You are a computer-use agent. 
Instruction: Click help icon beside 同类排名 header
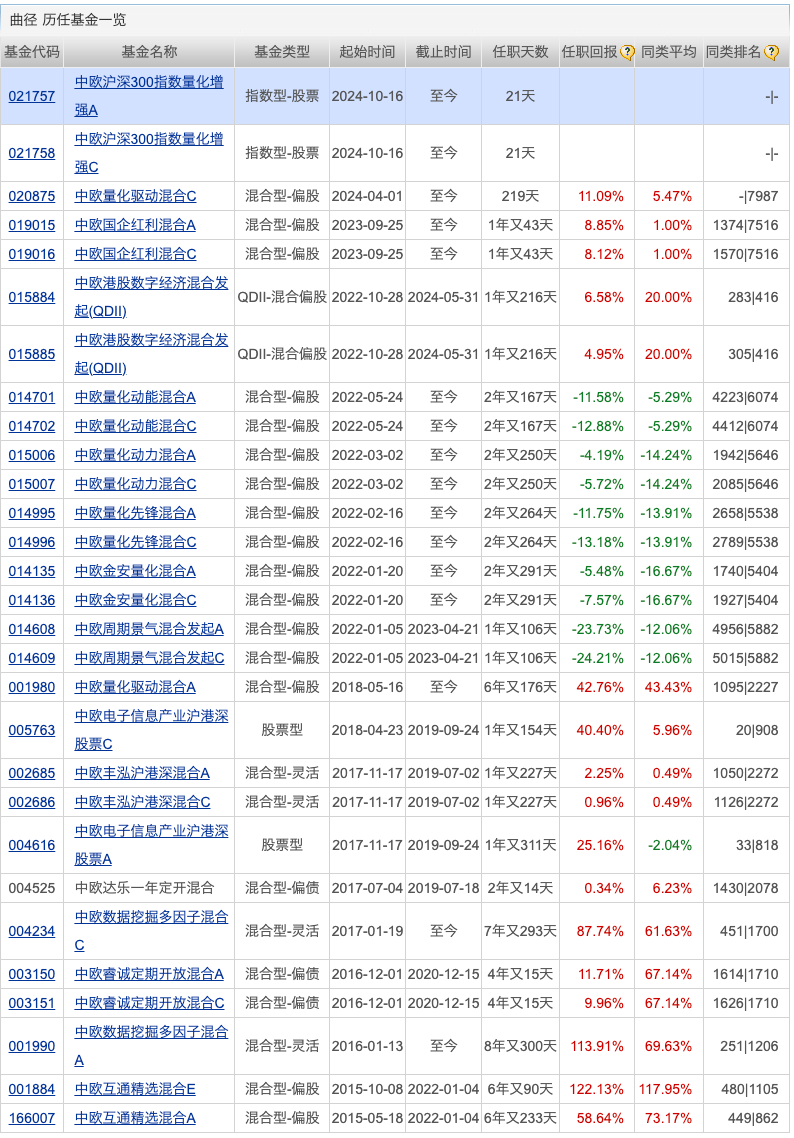point(772,52)
